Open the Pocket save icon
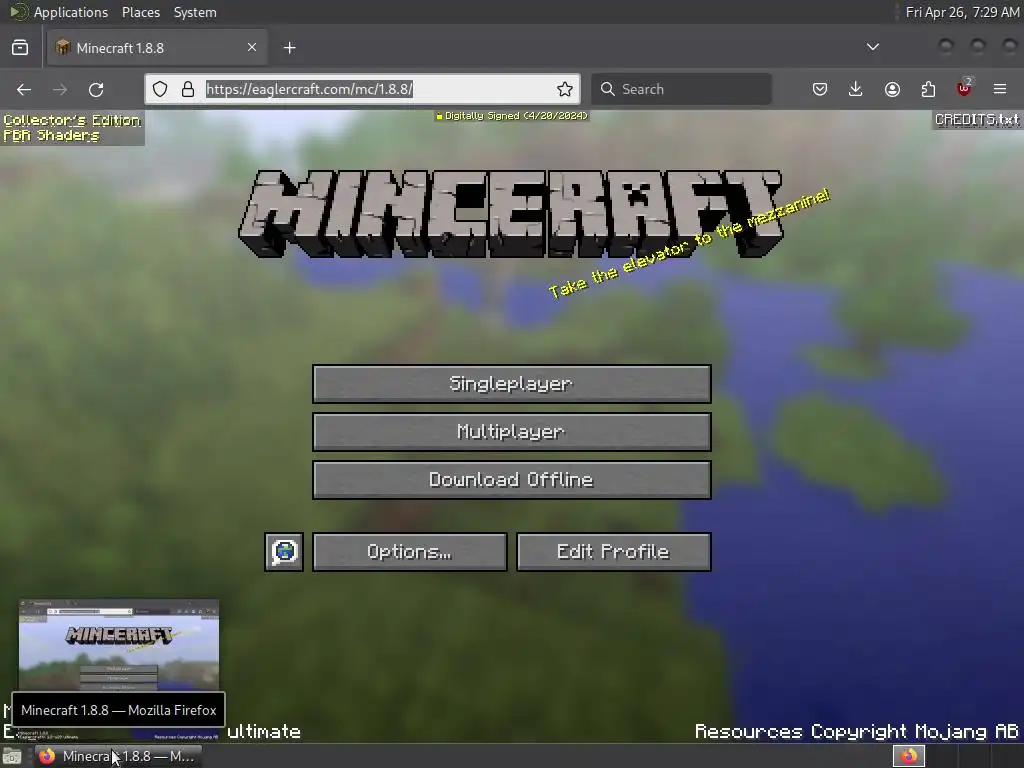The image size is (1024, 768). coord(820,89)
